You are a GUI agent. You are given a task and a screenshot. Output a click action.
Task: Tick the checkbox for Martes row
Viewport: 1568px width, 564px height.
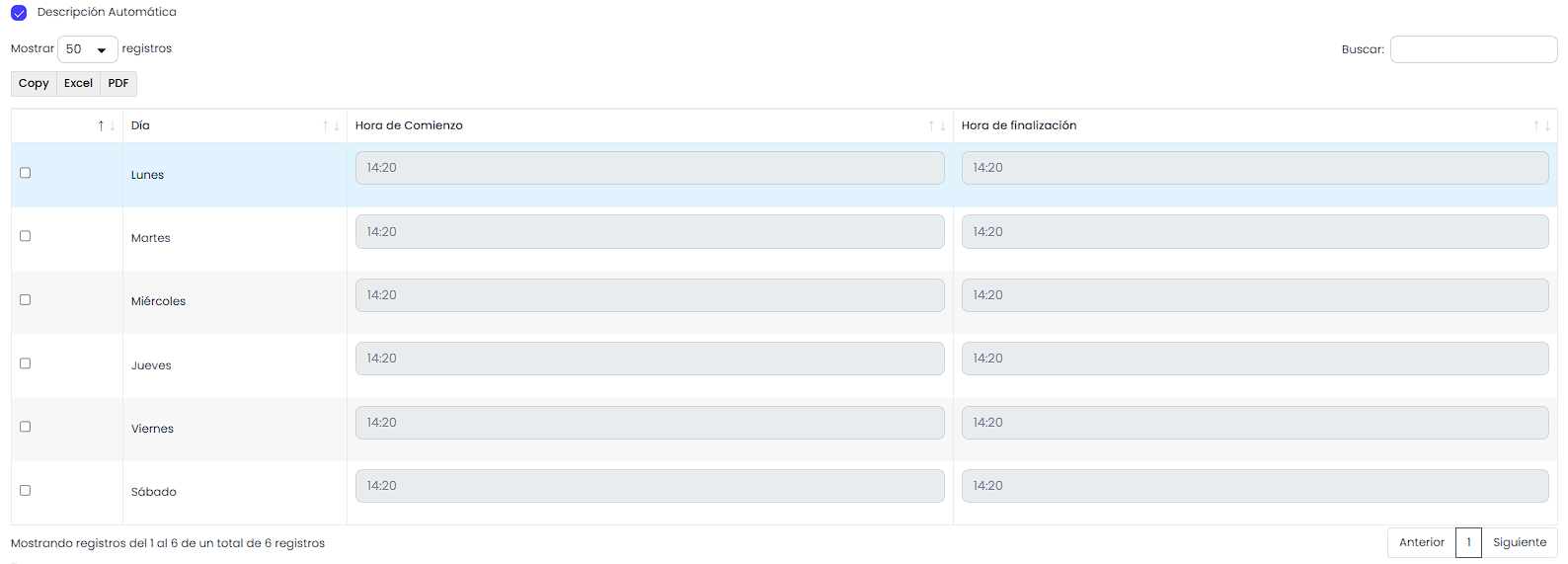[x=26, y=236]
